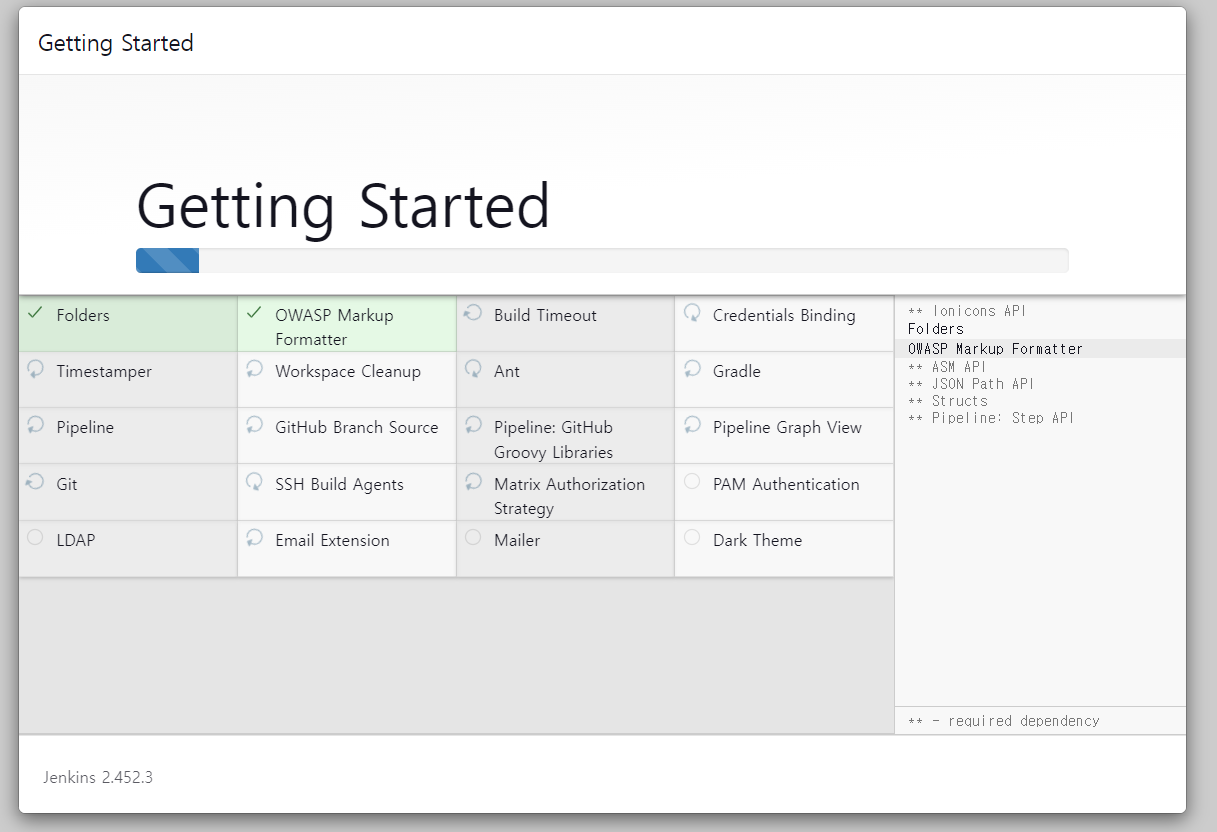
Task: Click the checkmark icon next to Folders
Action: (x=36, y=313)
